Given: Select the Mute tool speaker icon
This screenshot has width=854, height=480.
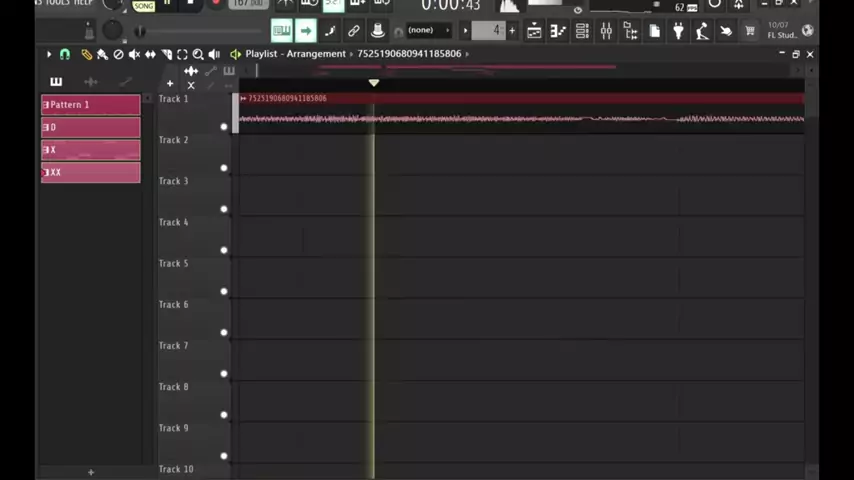Looking at the screenshot, I should point(134,54).
